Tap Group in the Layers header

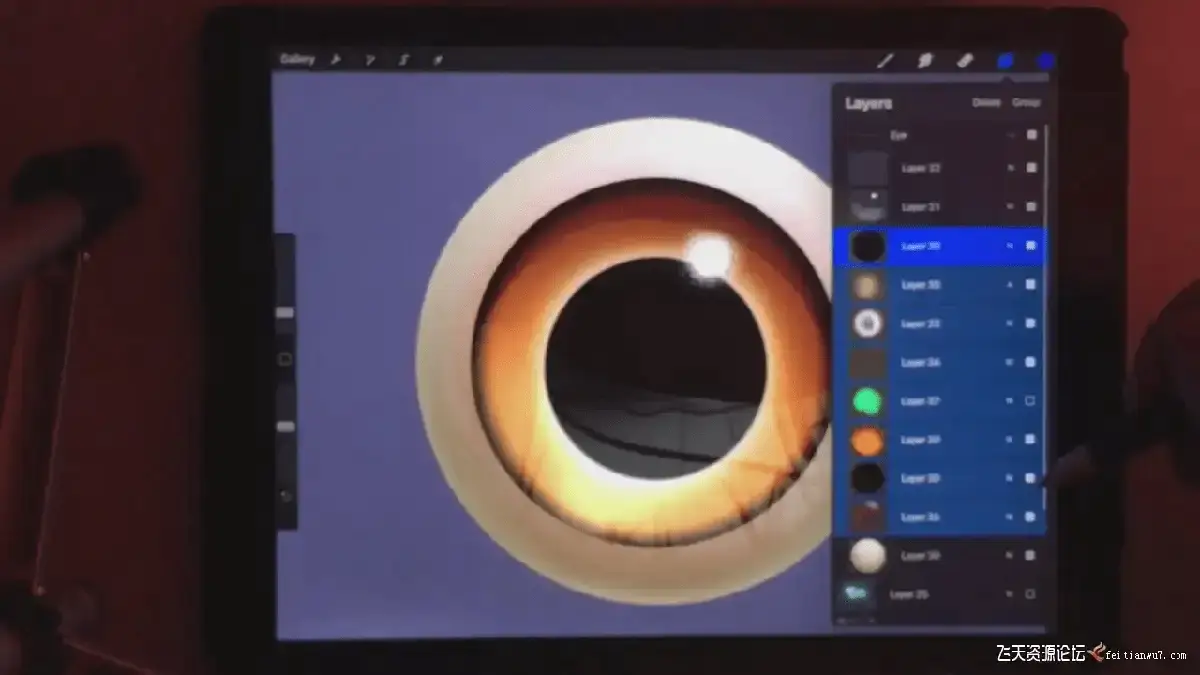pyautogui.click(x=1026, y=102)
